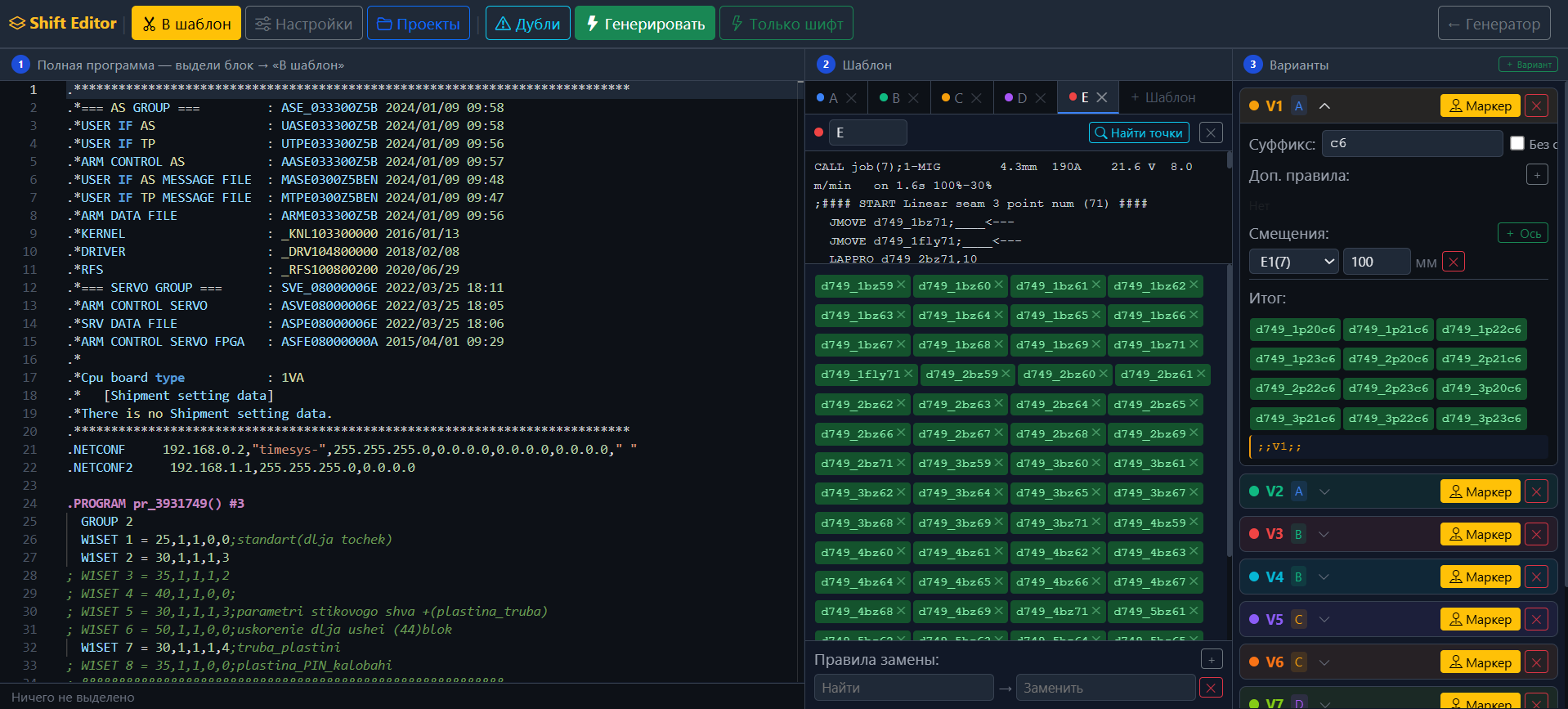
Task: Remove point tag d749_1bz62
Action: click(x=1194, y=285)
